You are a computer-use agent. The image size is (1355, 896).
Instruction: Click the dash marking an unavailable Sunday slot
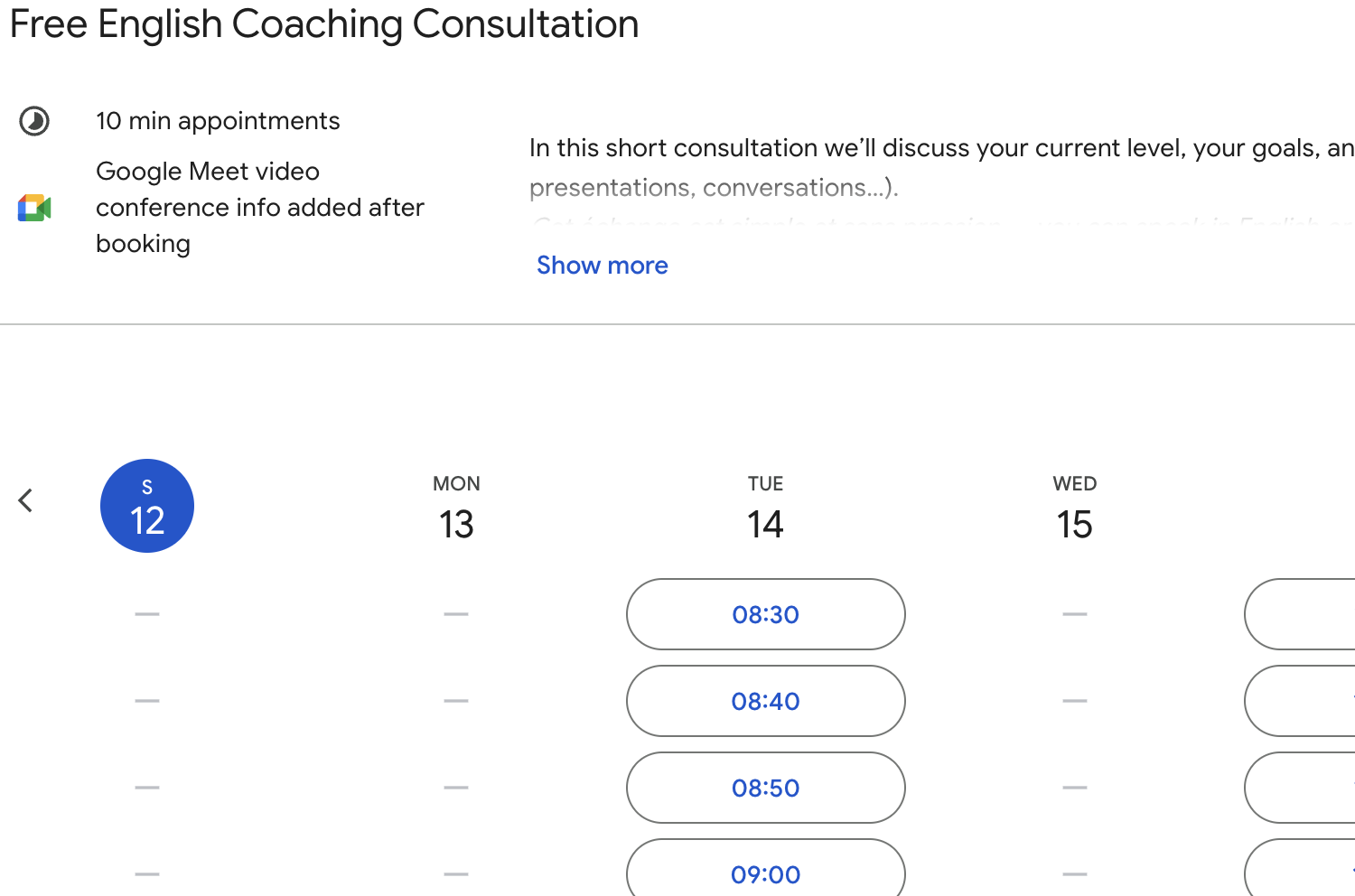tap(146, 613)
